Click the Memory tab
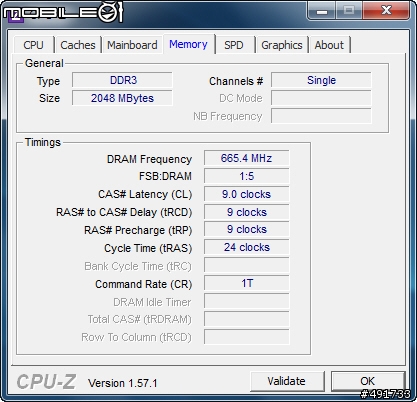 coord(188,44)
